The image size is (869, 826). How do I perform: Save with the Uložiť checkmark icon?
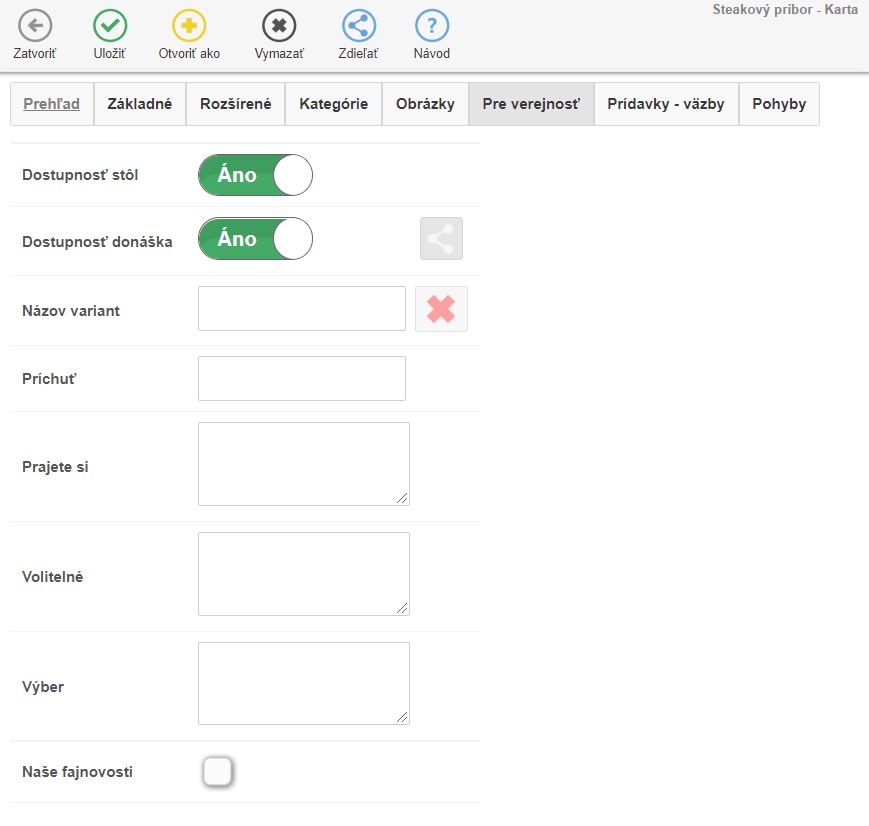[x=109, y=26]
